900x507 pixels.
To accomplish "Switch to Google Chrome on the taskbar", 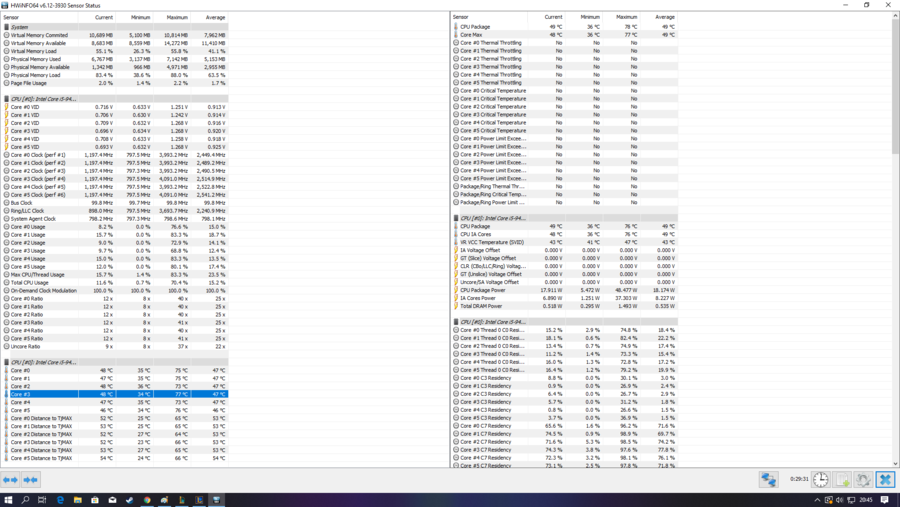I will coord(147,500).
